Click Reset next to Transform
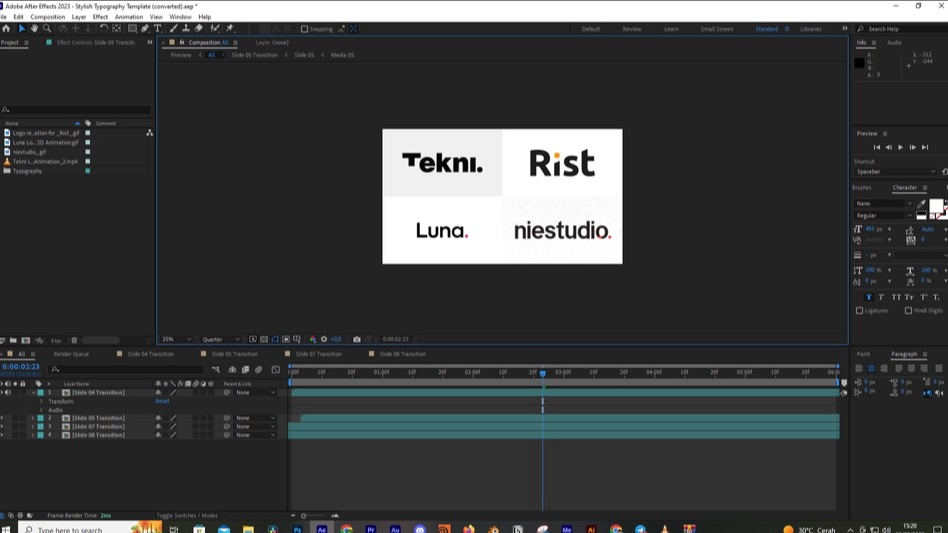Screen dimensions: 948x533 click(162, 401)
